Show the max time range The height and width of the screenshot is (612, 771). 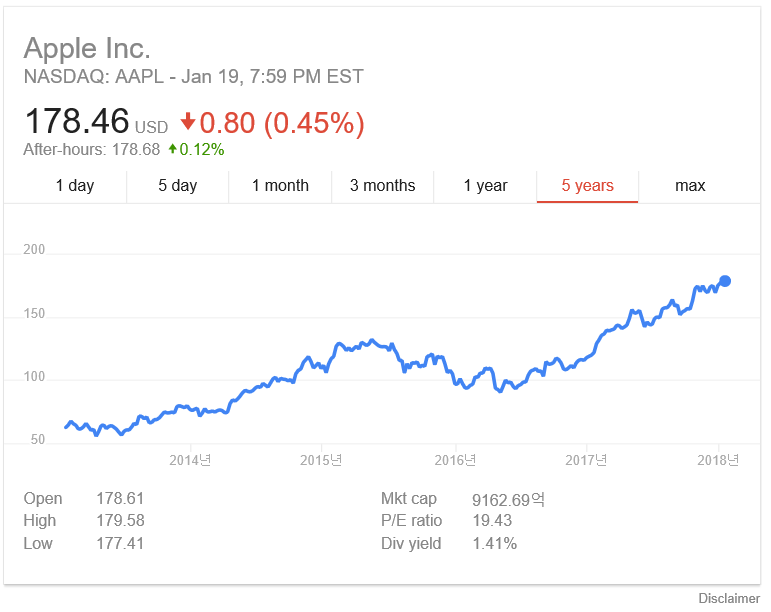690,186
